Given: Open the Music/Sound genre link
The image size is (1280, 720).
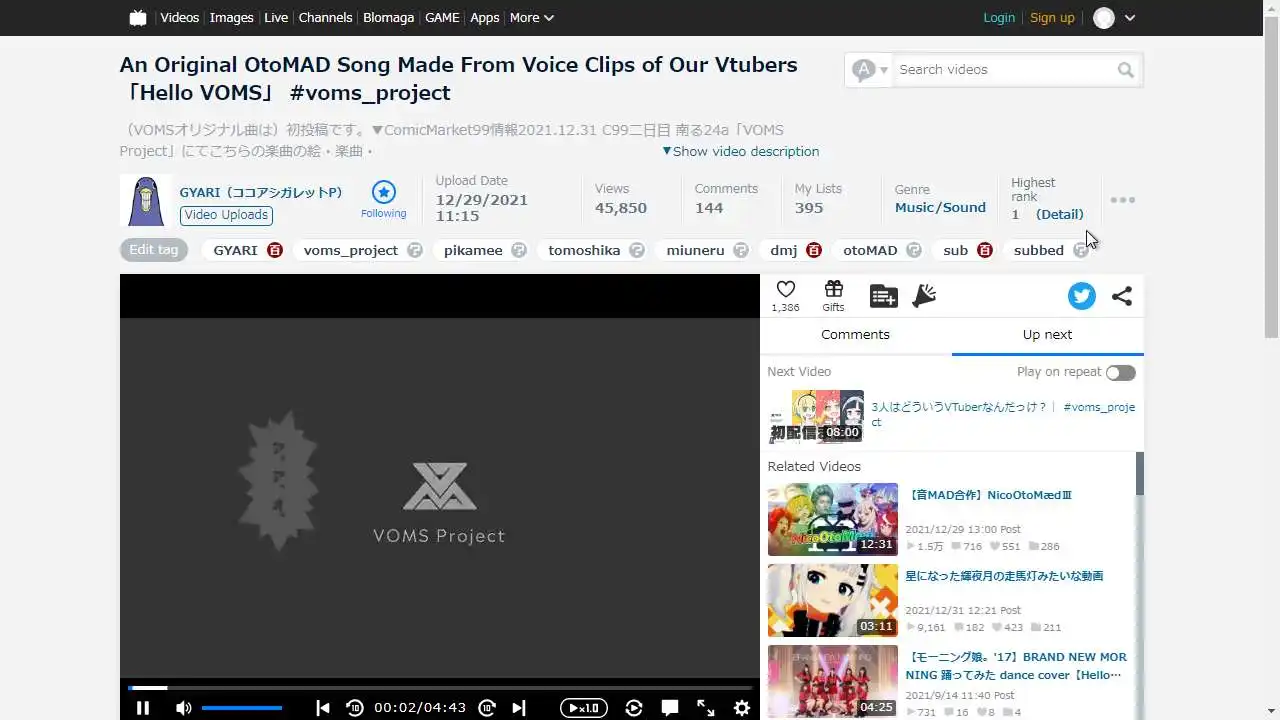Looking at the screenshot, I should [x=940, y=207].
